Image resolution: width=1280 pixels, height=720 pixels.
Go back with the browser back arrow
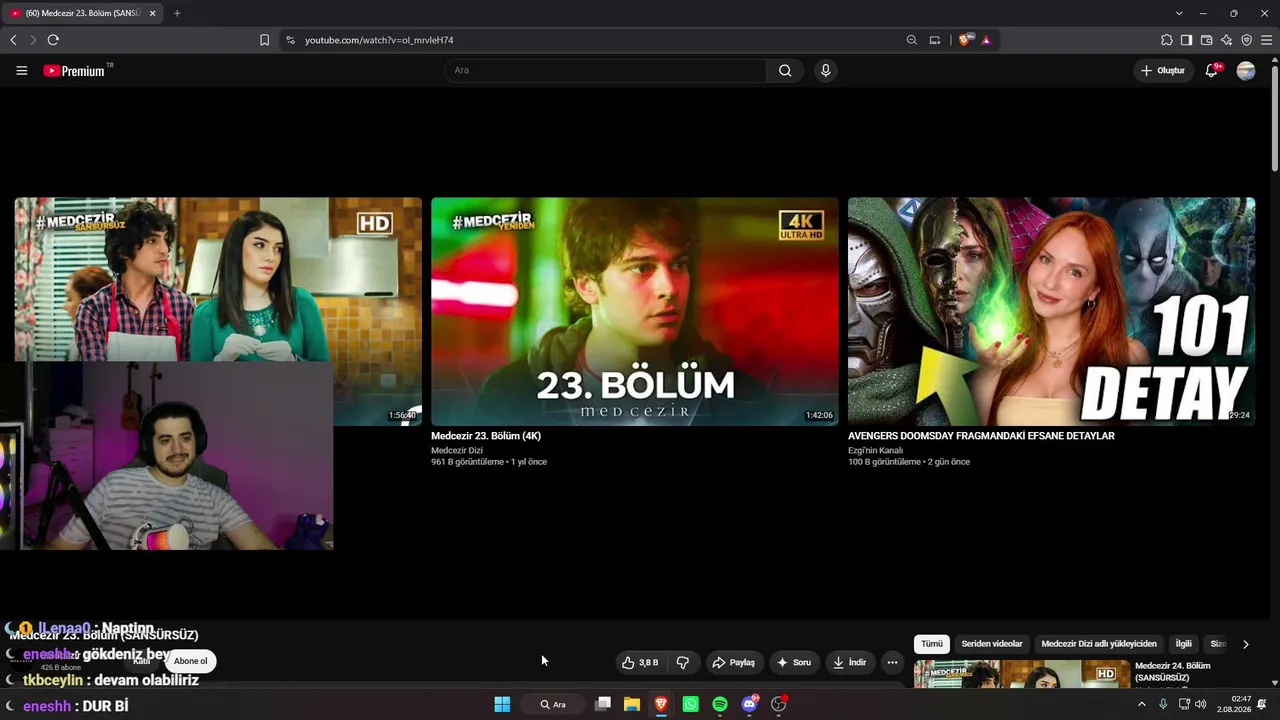(x=13, y=40)
